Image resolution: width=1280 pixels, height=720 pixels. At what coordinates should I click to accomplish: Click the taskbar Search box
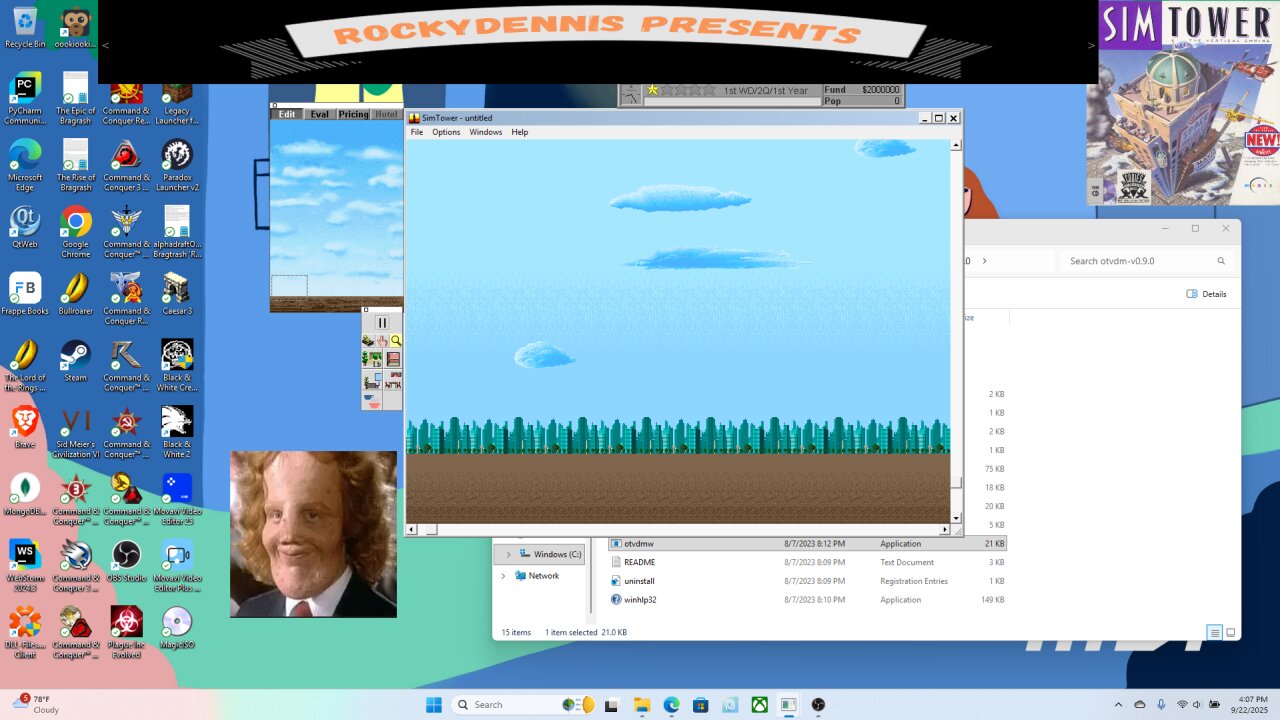coord(525,705)
